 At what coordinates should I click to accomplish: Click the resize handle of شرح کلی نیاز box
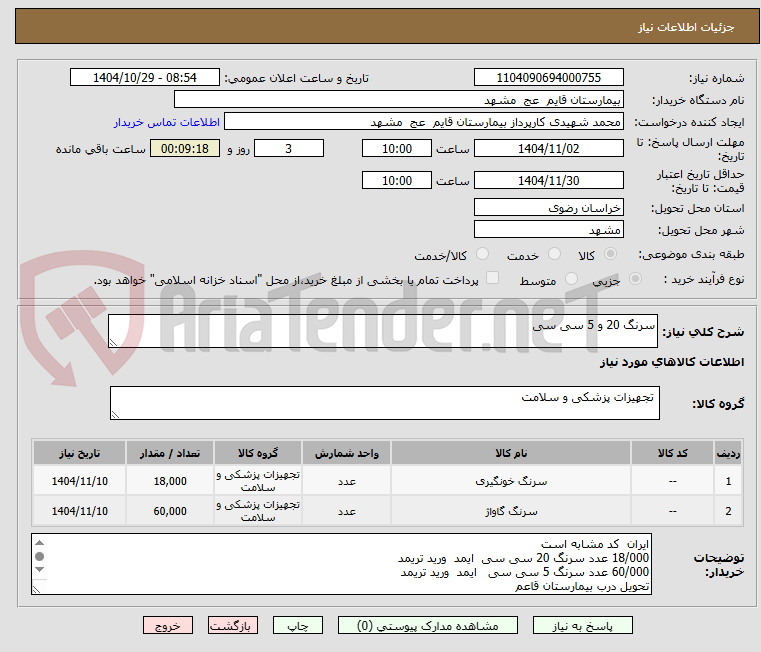coord(114,342)
